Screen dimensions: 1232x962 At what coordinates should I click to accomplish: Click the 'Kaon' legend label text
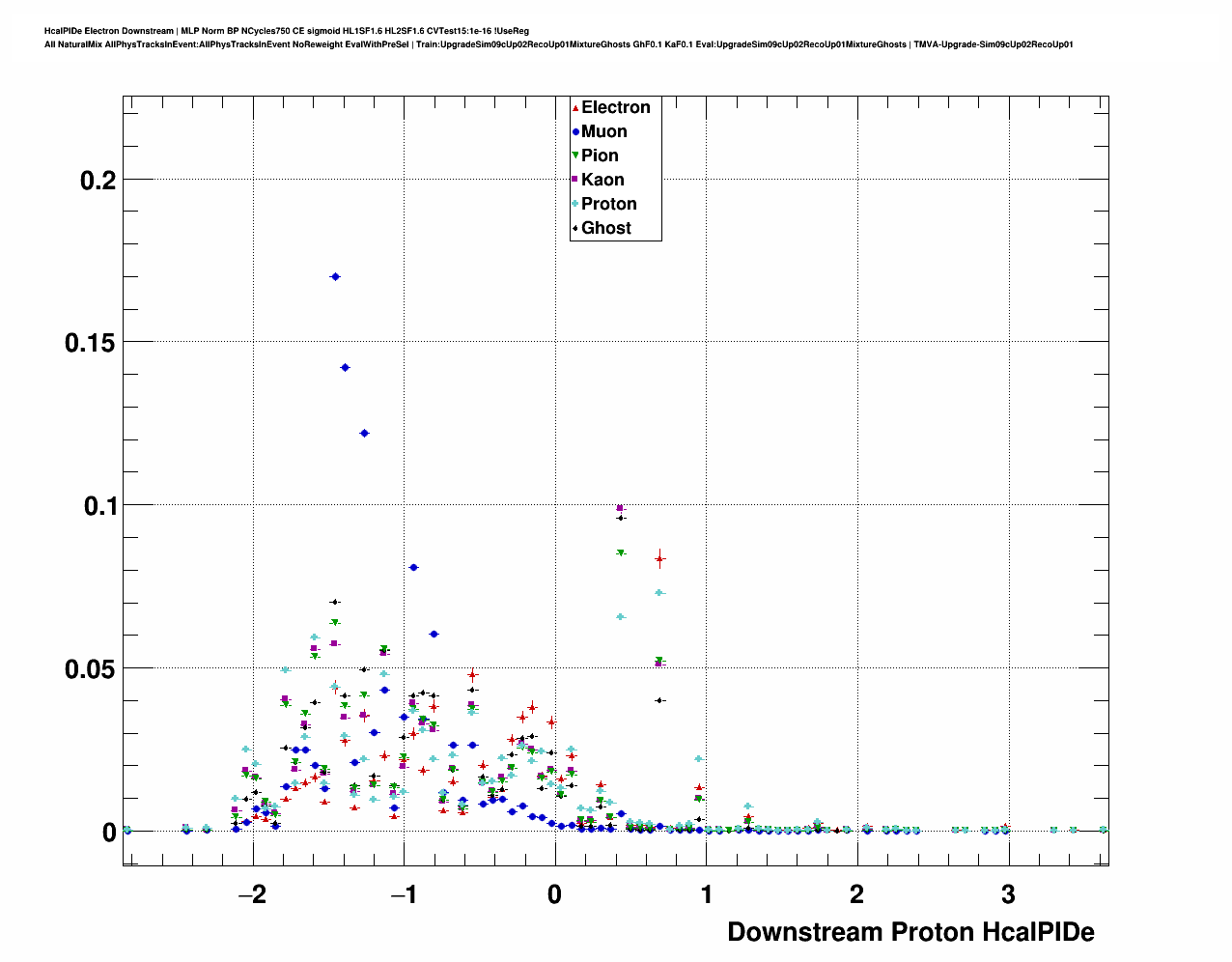(x=602, y=180)
